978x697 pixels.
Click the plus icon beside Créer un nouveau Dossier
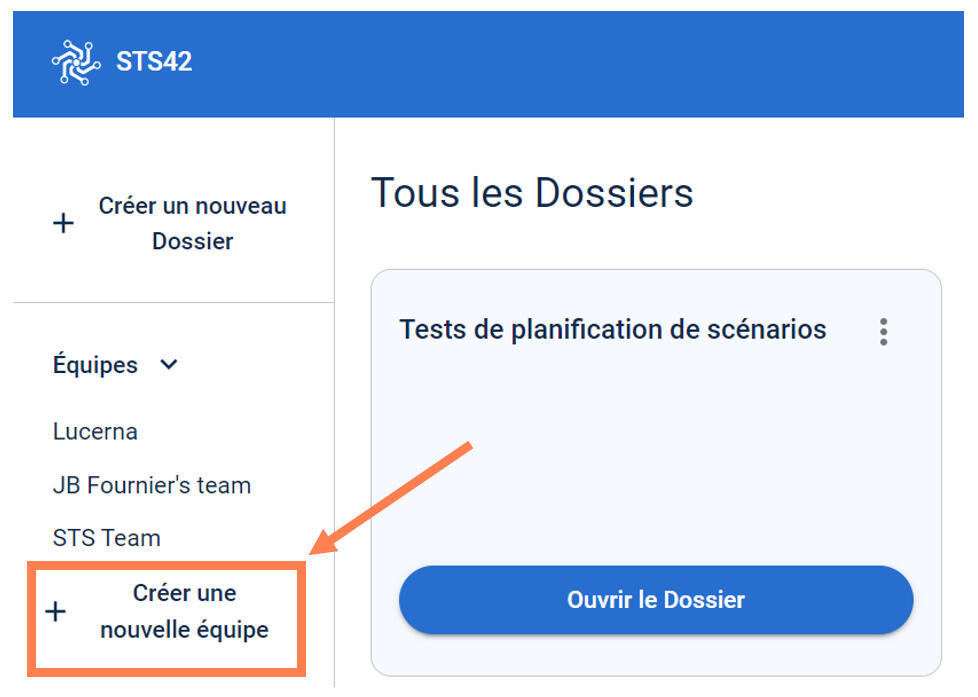(63, 223)
